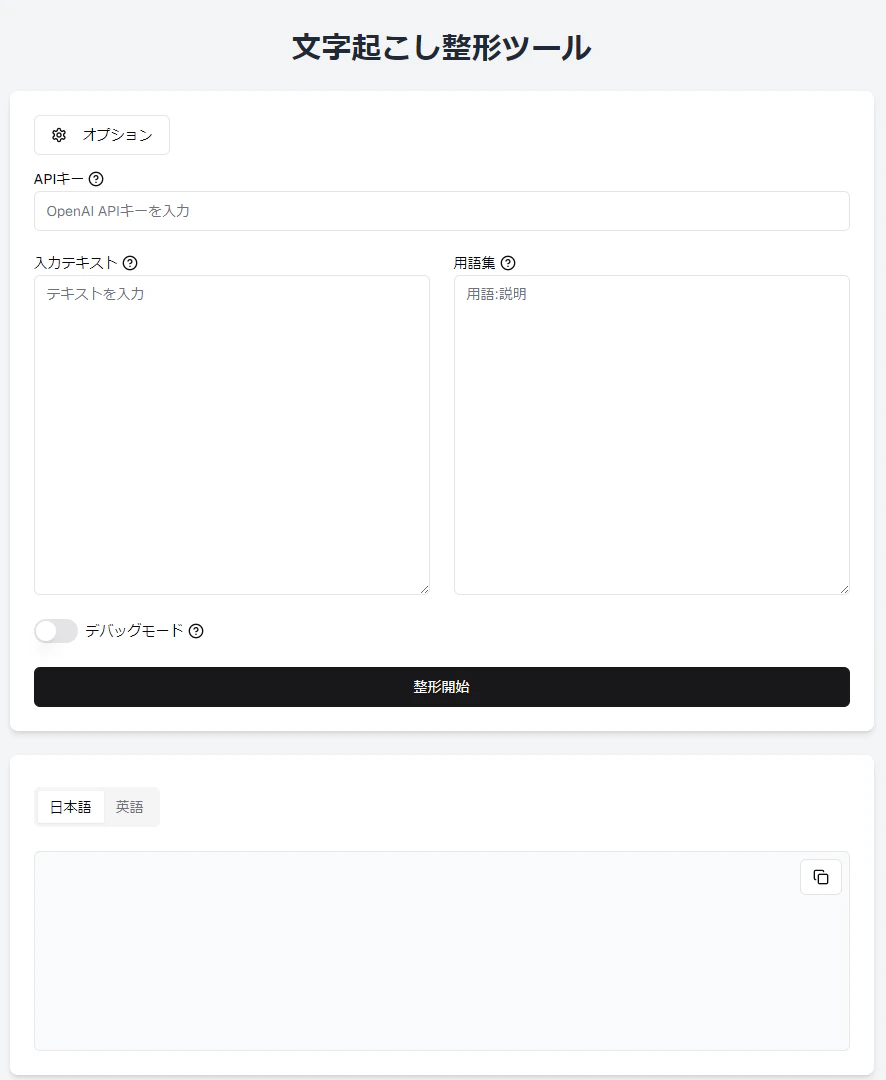Click the help icon beside 用語集
The image size is (886, 1080).
pyautogui.click(x=508, y=263)
